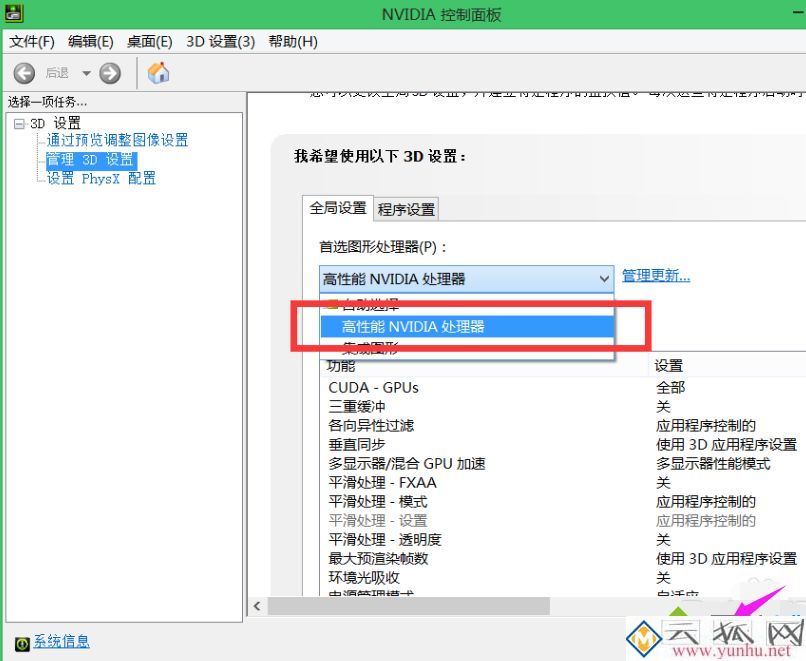
Task: Click the NVIDIA logo in the title bar
Action: [x=14, y=13]
